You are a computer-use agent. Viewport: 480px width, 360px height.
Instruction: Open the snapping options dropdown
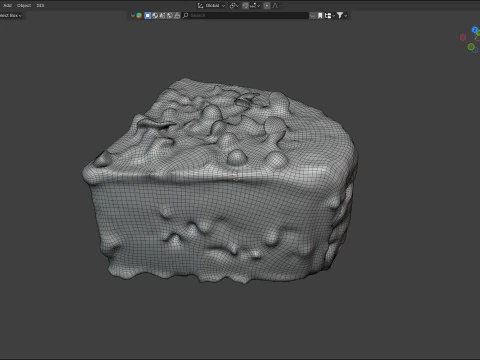point(254,5)
